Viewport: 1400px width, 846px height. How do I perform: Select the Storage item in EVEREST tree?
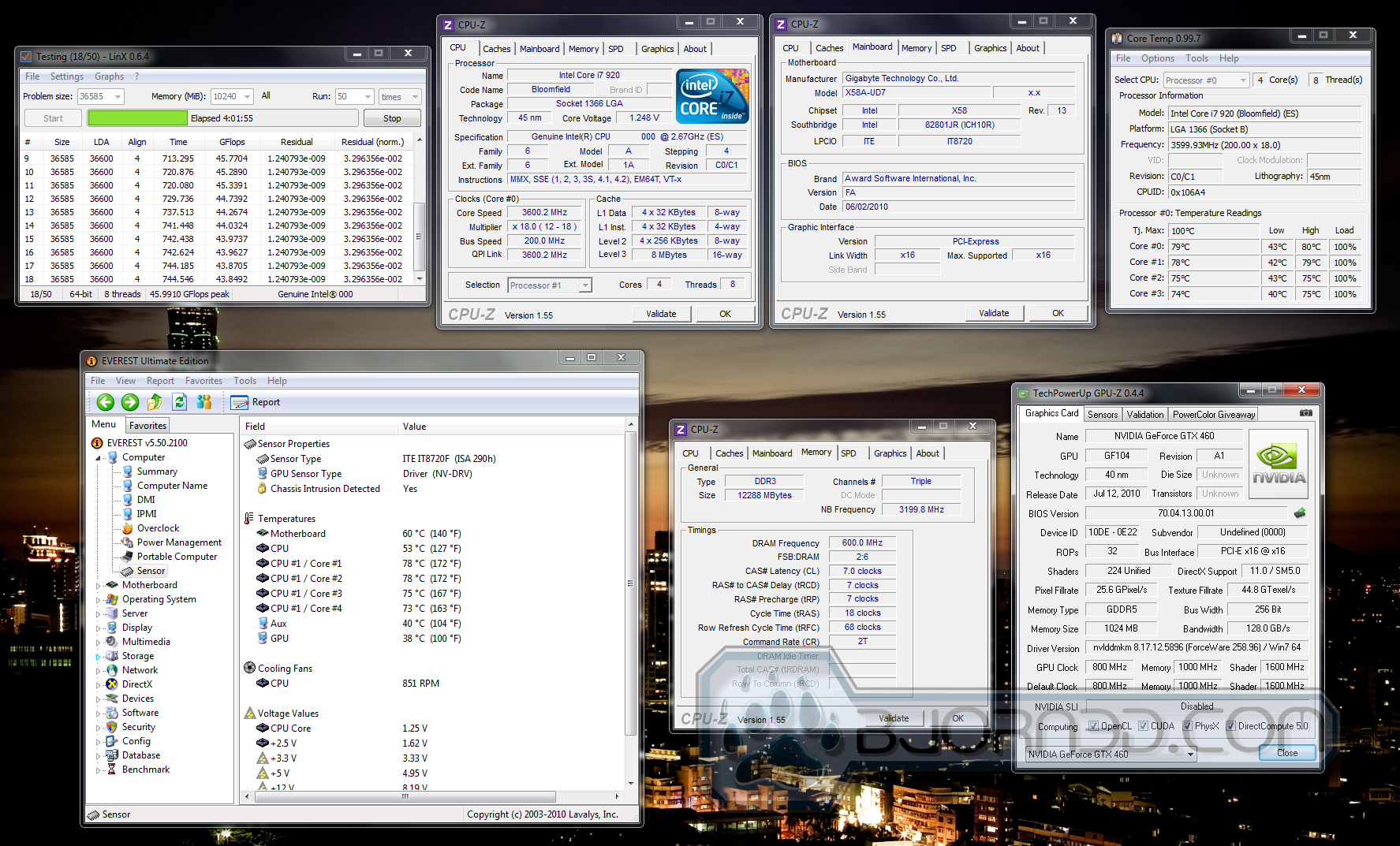pos(130,656)
